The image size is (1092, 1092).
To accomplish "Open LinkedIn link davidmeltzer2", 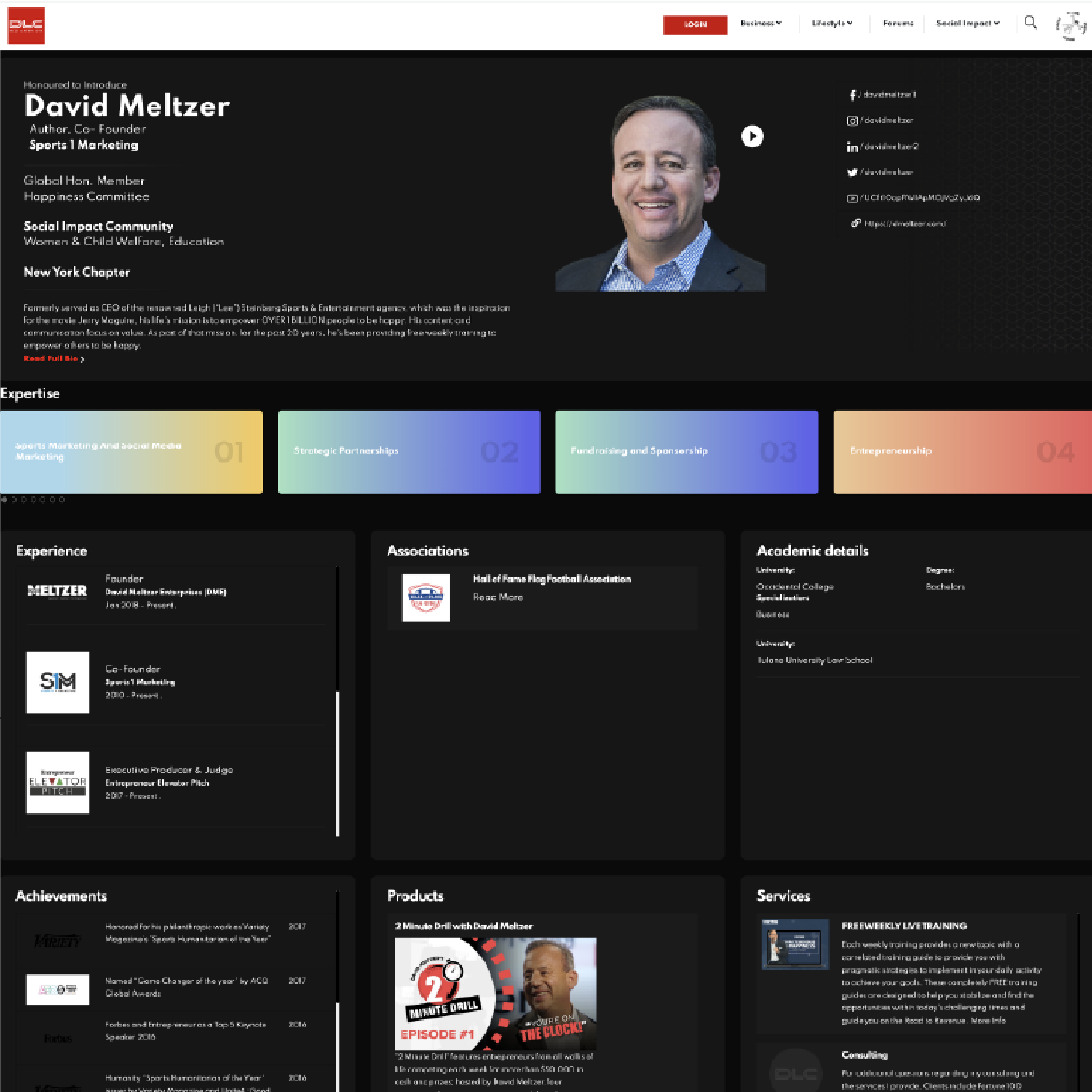I will tap(882, 146).
